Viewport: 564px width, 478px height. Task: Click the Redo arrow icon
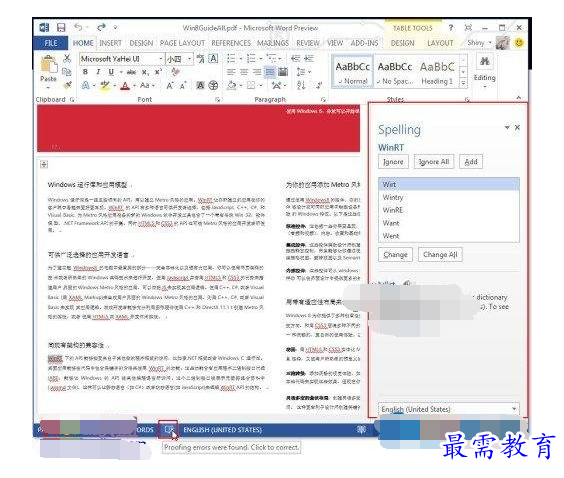coord(101,27)
